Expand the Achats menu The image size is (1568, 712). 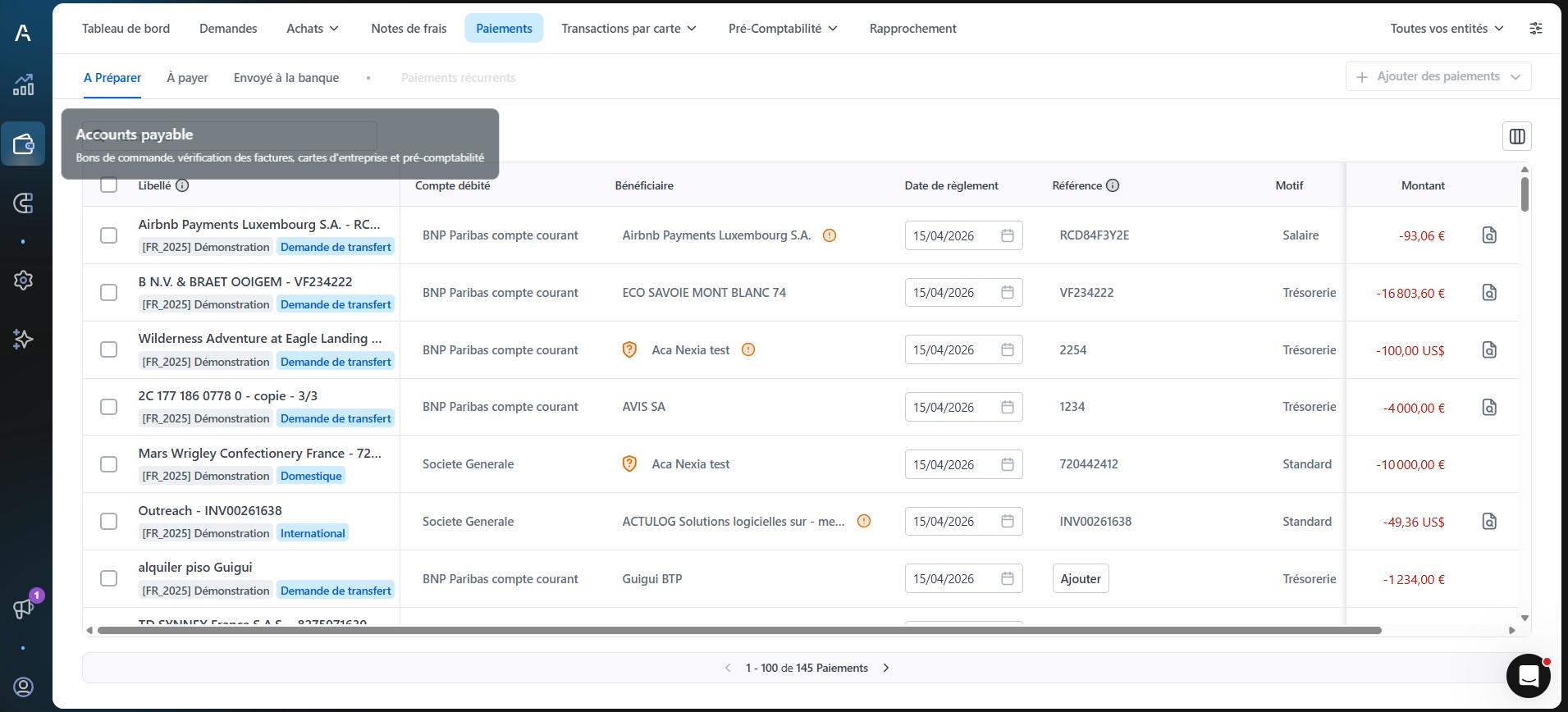(313, 28)
